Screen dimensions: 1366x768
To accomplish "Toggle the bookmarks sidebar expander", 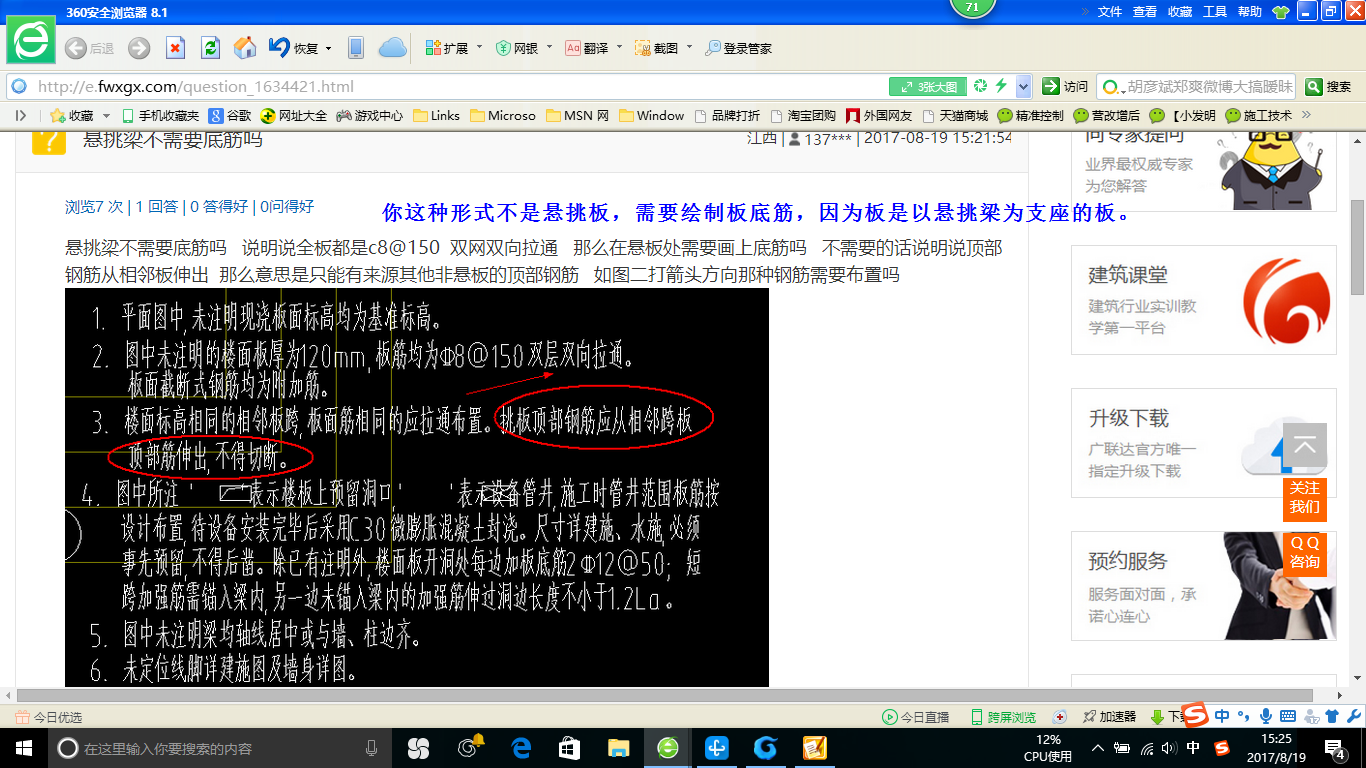I will click(x=21, y=116).
